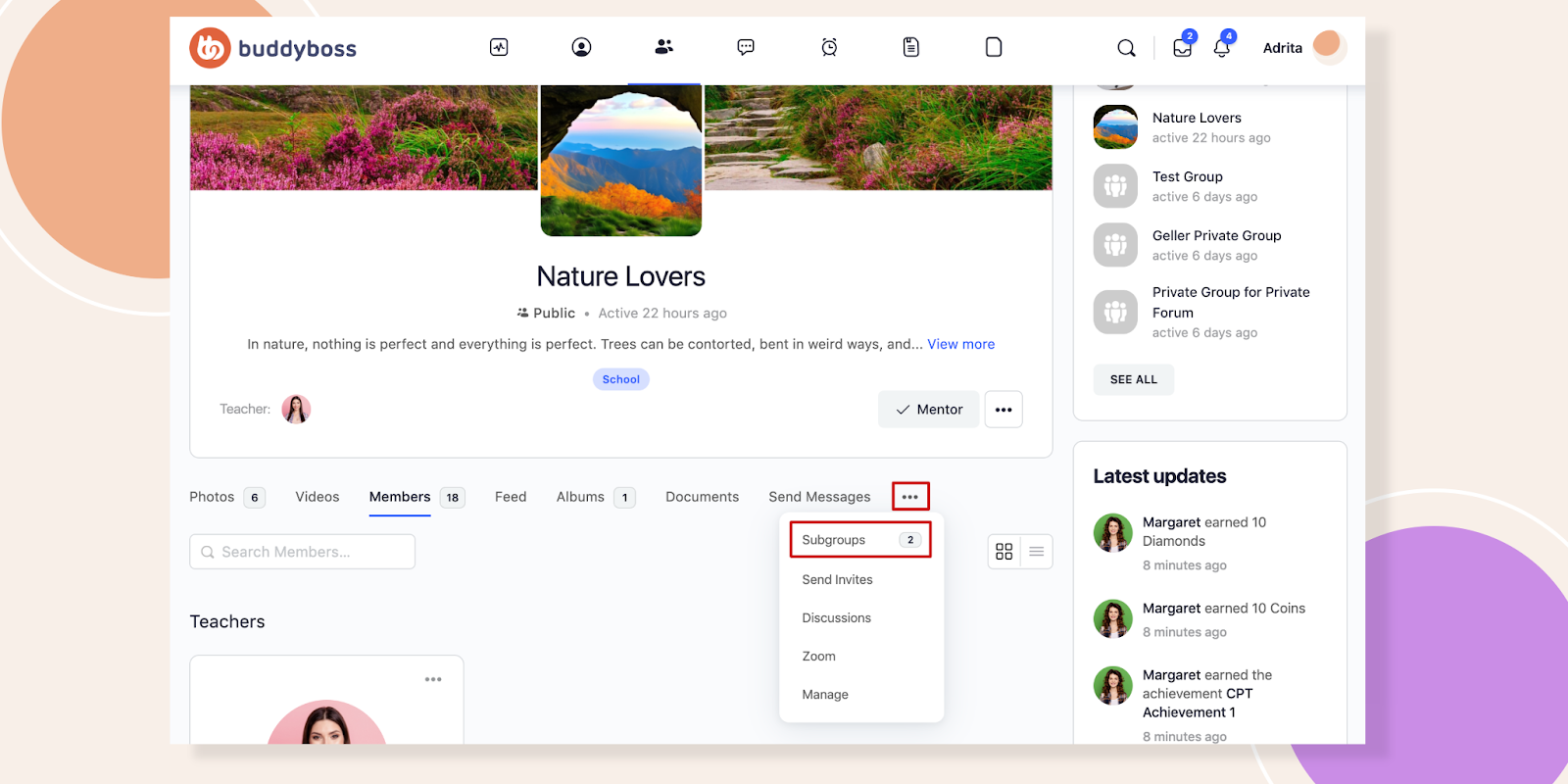Open messages inbox with 2 badge

[1183, 46]
